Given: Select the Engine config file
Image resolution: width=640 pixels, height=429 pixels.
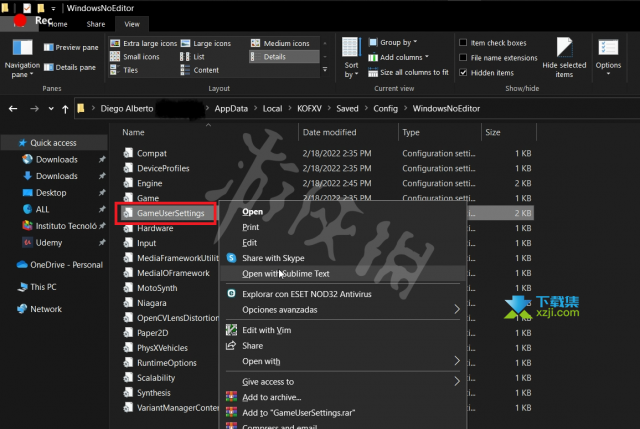Looking at the screenshot, I should point(149,183).
